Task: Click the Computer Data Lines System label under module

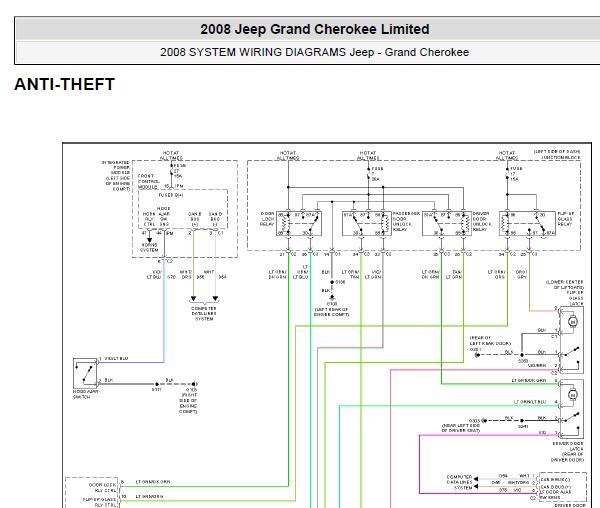Action: click(204, 313)
